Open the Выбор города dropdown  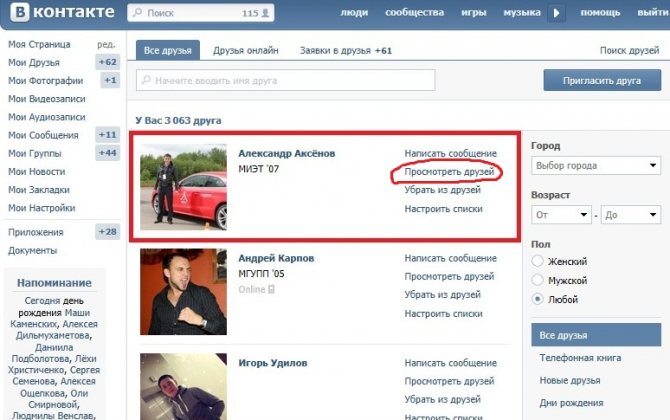pos(596,165)
